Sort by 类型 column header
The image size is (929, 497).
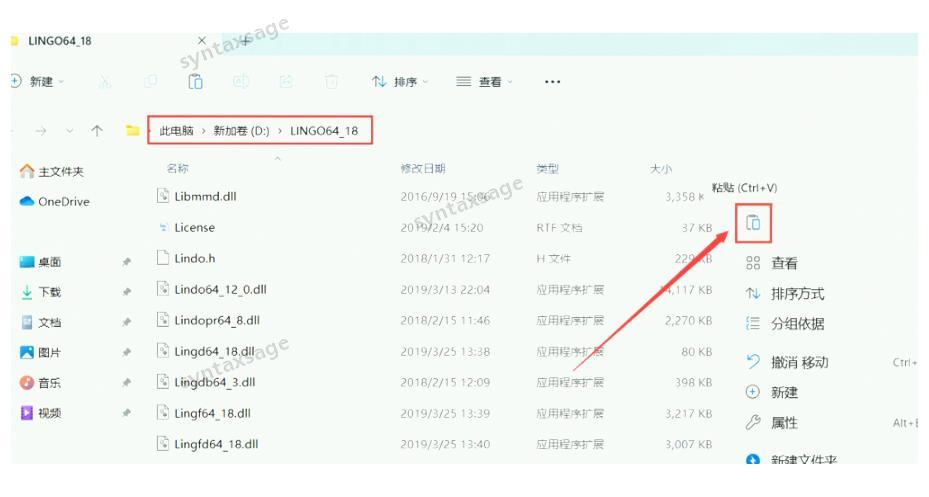pyautogui.click(x=547, y=168)
